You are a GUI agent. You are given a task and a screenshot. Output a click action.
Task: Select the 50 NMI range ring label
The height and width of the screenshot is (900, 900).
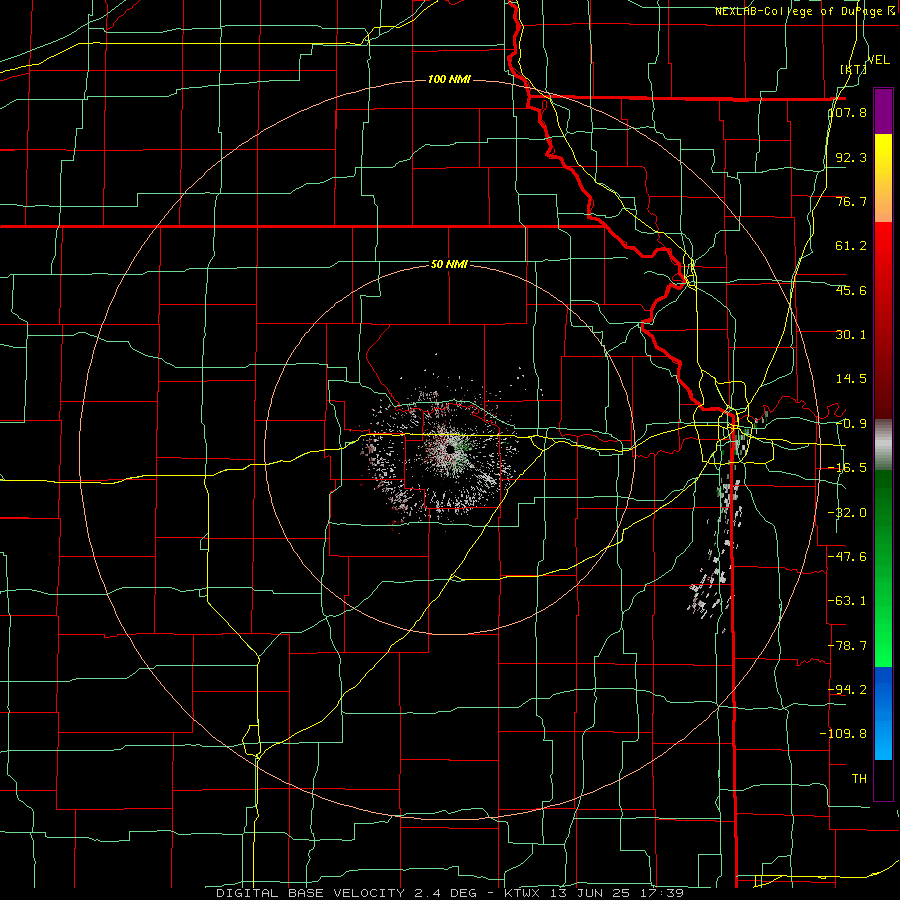[x=449, y=264]
